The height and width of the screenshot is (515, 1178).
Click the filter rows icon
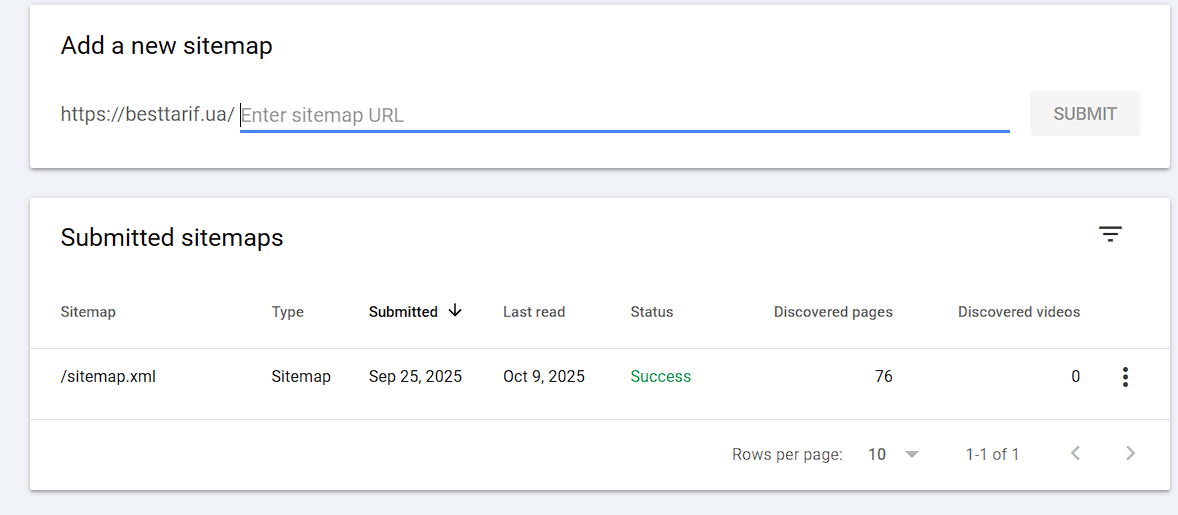pos(1110,235)
